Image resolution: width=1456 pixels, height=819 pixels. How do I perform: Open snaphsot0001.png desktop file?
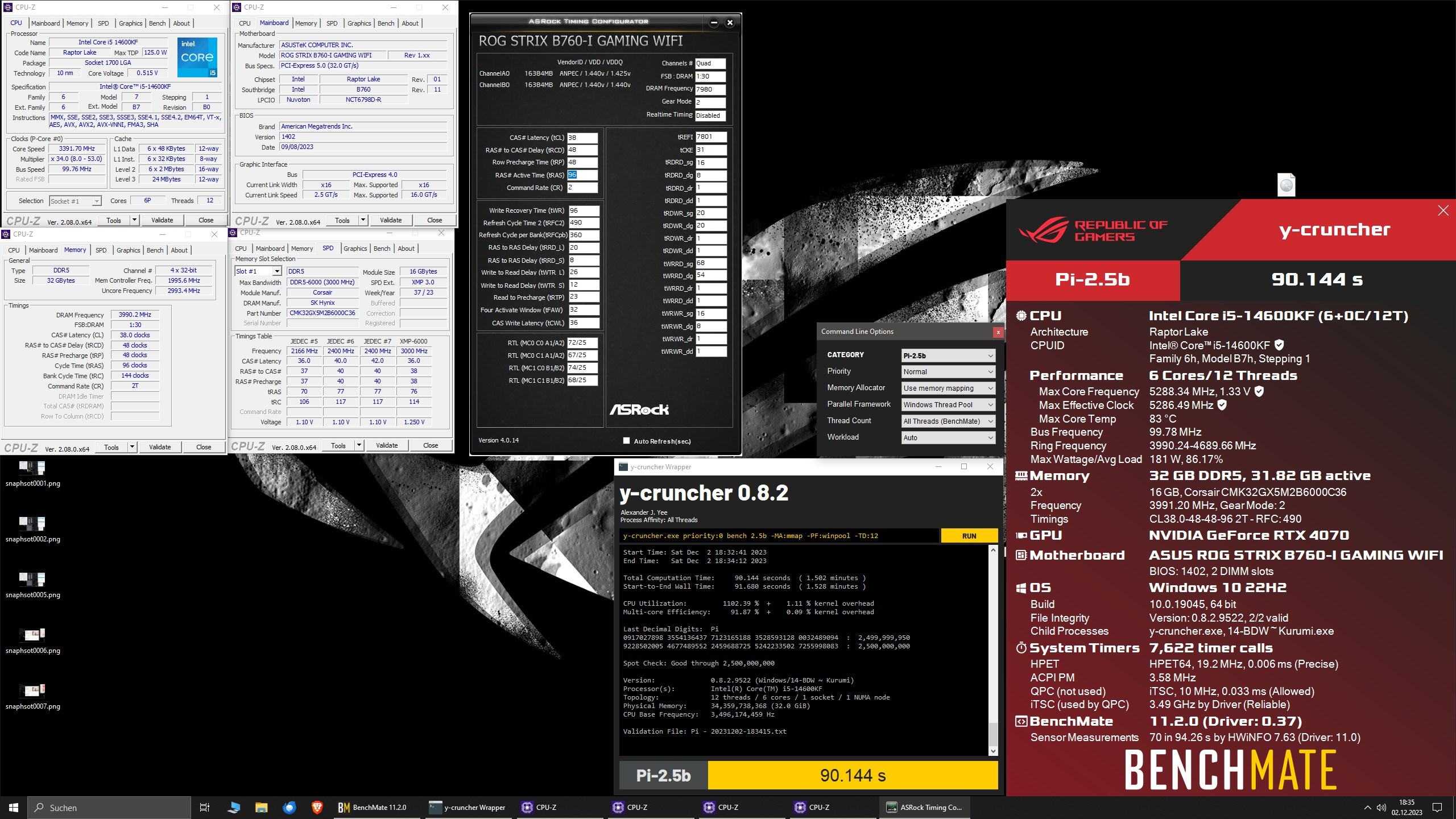32,474
